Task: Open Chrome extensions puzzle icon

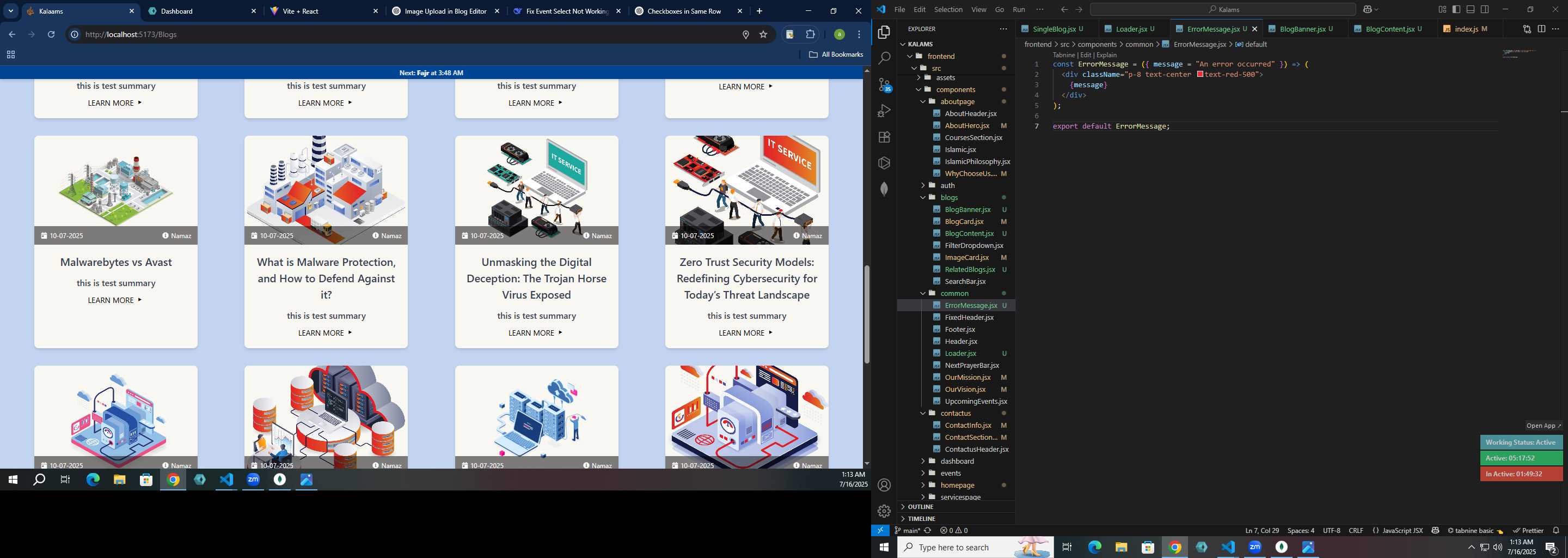Action: [810, 35]
